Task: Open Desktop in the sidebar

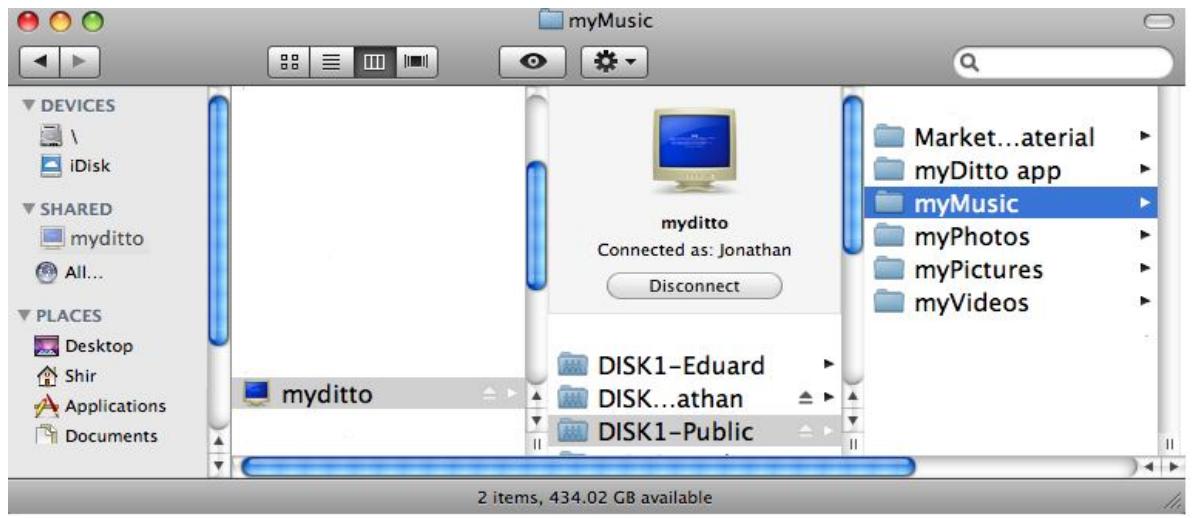Action: [x=84, y=346]
